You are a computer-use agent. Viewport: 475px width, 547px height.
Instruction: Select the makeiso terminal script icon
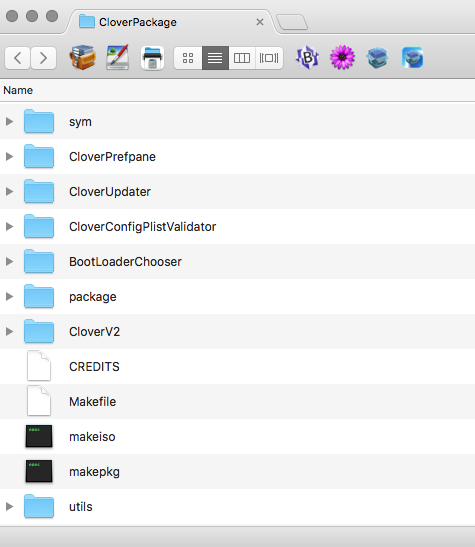coord(39,436)
